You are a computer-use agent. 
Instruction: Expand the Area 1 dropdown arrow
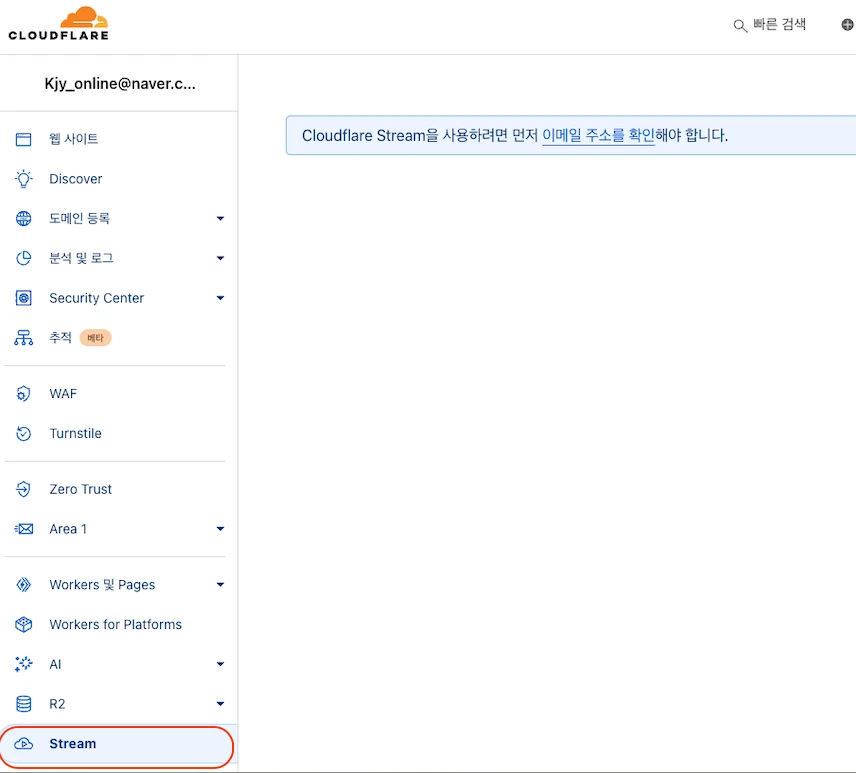[220, 529]
